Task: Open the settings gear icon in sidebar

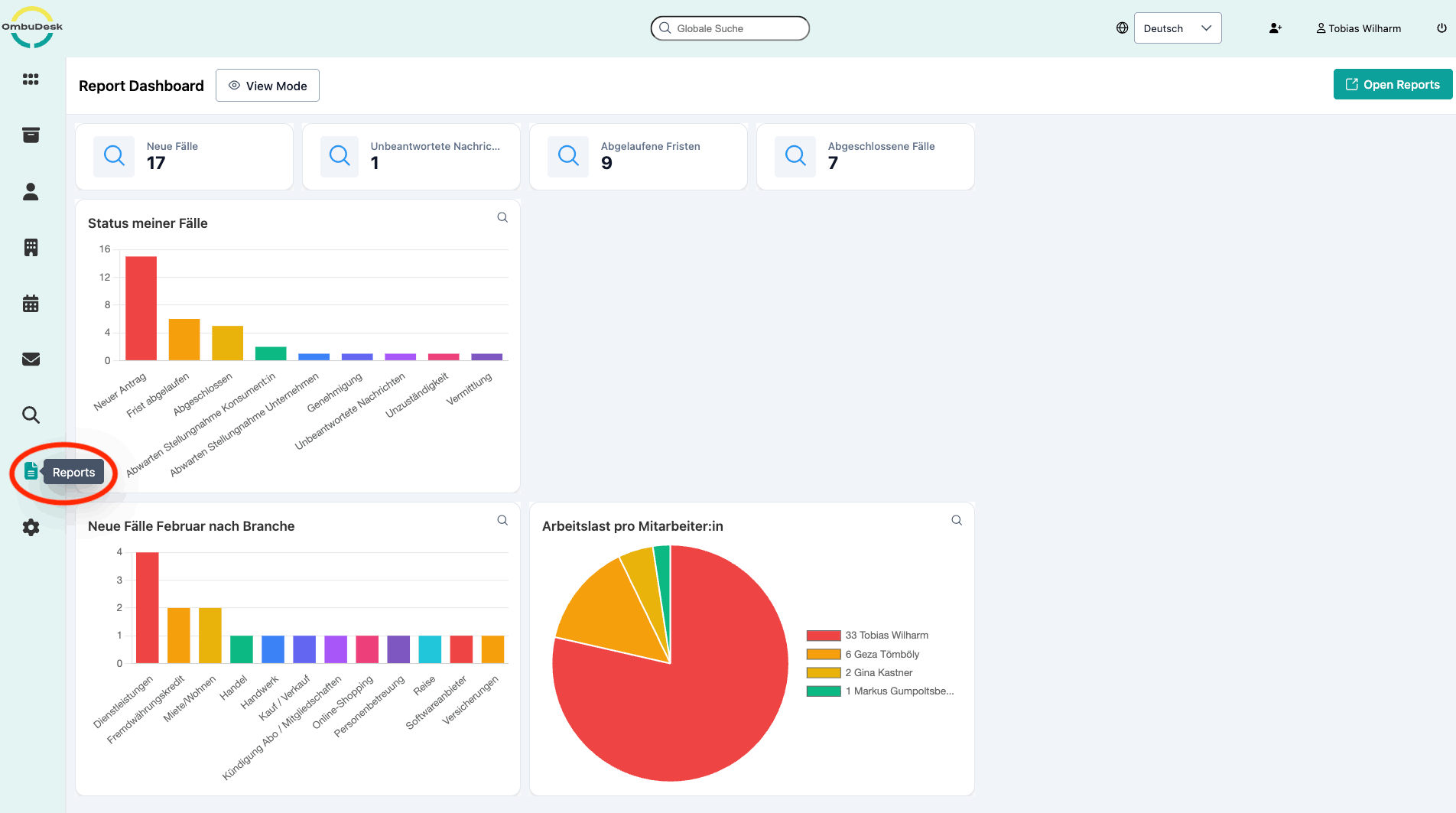Action: [31, 527]
